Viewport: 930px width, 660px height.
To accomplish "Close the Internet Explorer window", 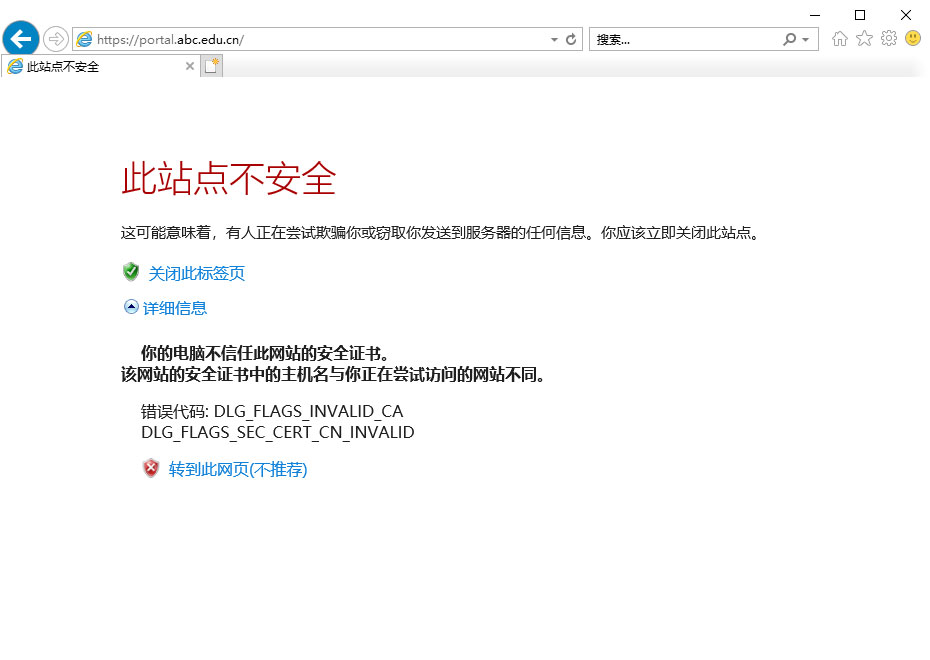I will coord(906,15).
